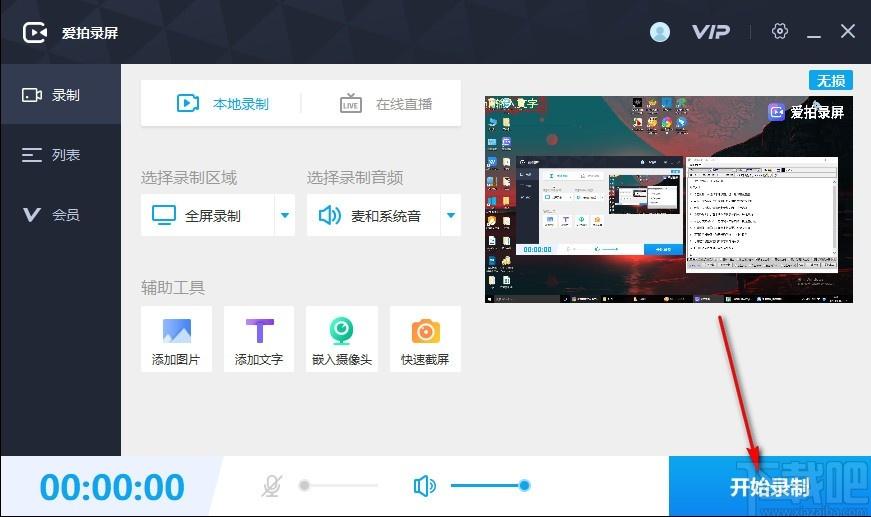Viewport: 871px width, 517px height.
Task: Switch to the 在线直播 tab
Action: point(386,103)
